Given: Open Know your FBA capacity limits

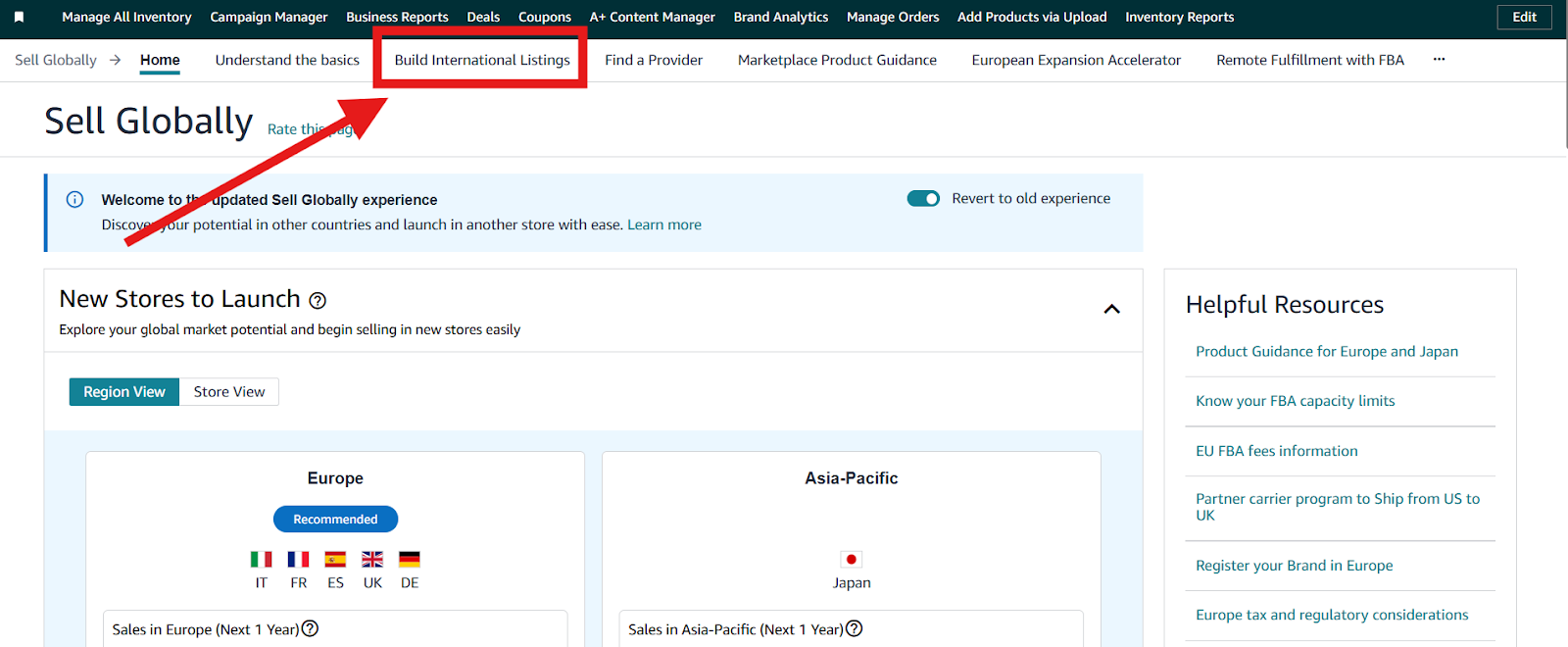Looking at the screenshot, I should point(1296,401).
